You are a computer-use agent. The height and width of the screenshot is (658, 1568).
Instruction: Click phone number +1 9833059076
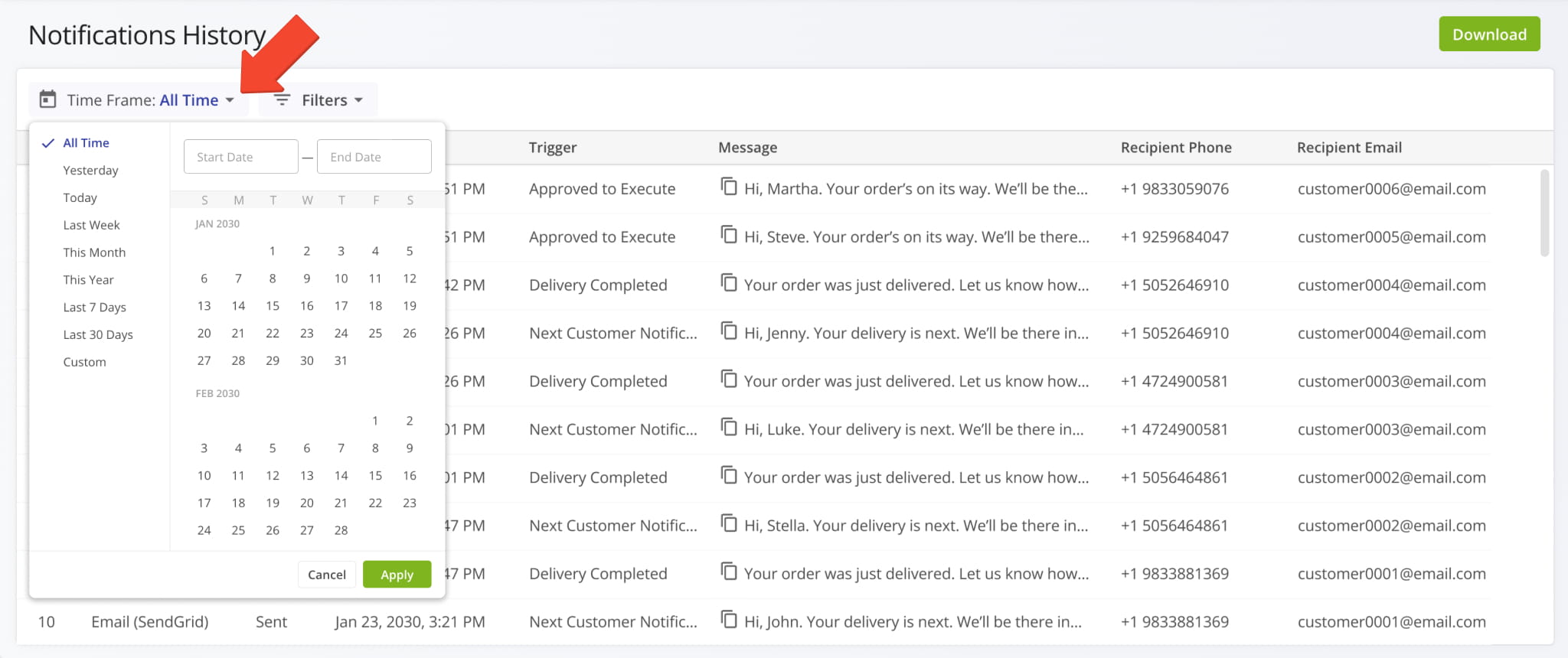[x=1174, y=189]
